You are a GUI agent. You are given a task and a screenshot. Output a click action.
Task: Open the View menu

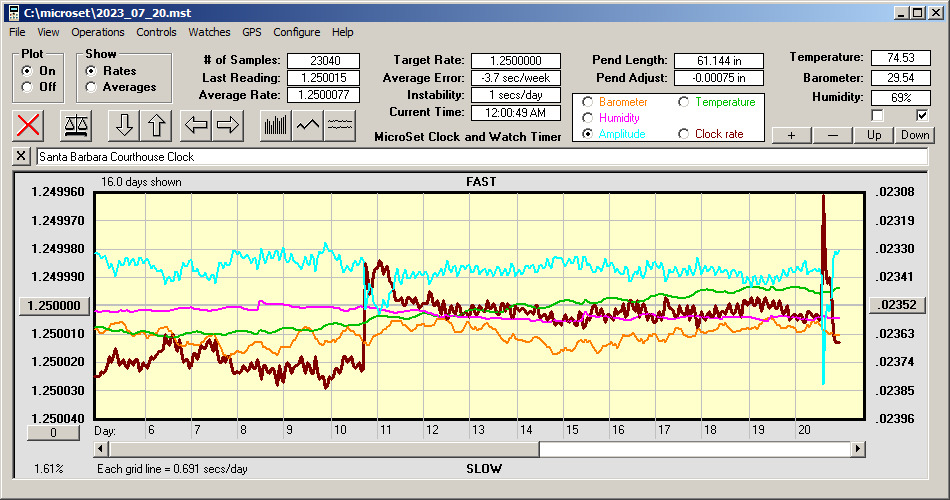point(48,32)
